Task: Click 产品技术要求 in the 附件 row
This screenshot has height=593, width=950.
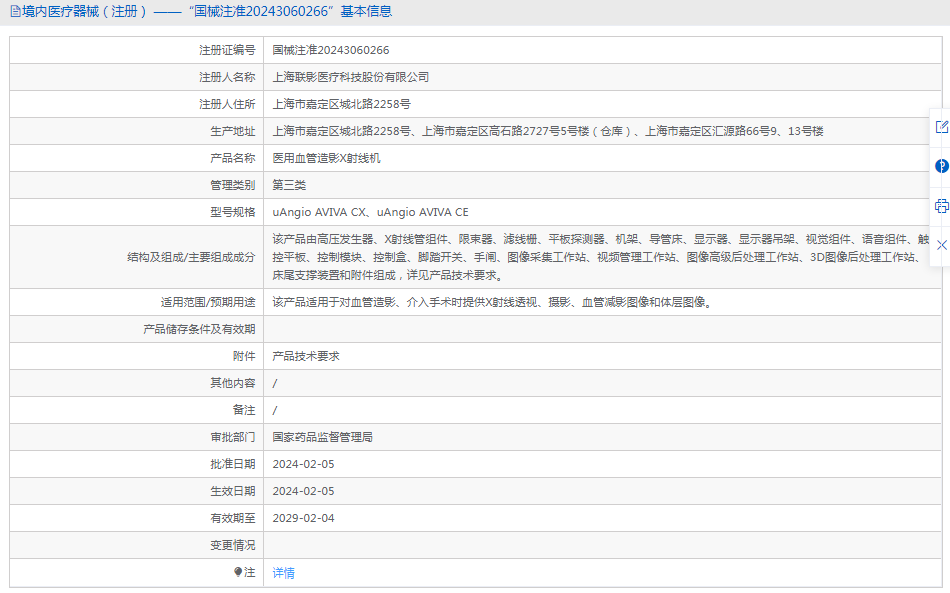Action: click(x=306, y=356)
